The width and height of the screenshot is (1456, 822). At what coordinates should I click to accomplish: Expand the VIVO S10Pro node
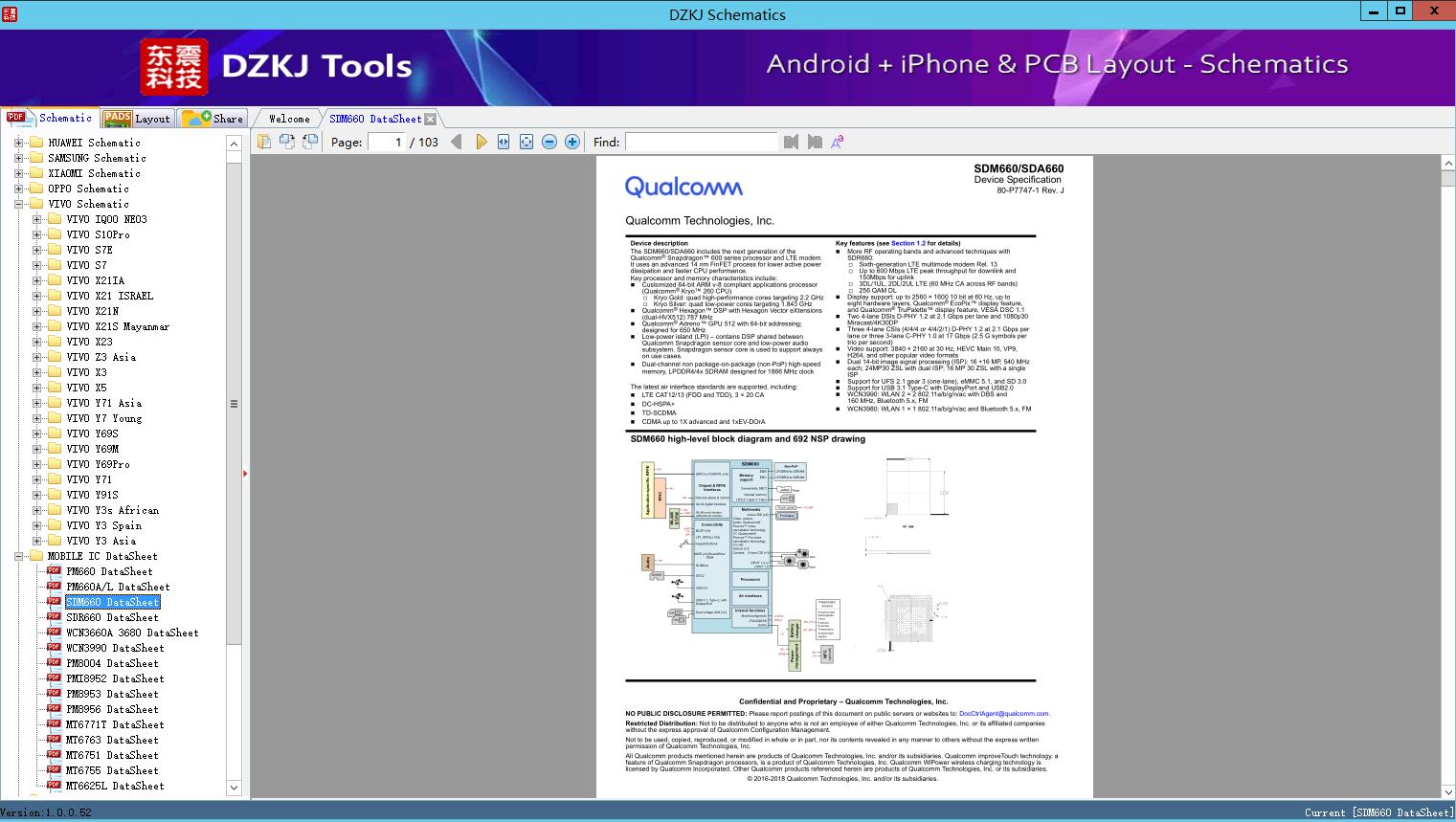tap(36, 234)
